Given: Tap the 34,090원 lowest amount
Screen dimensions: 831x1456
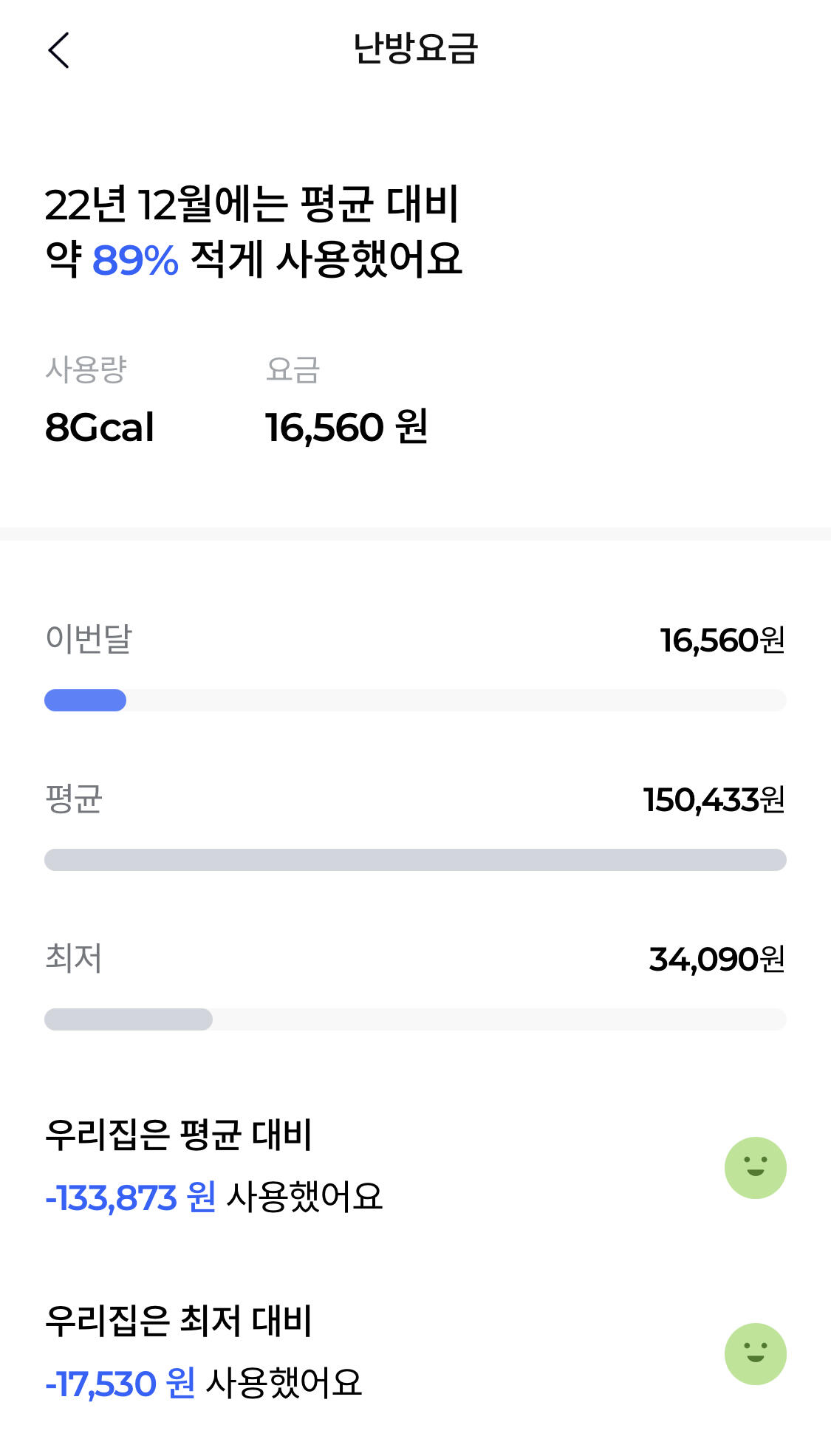Looking at the screenshot, I should point(717,959).
